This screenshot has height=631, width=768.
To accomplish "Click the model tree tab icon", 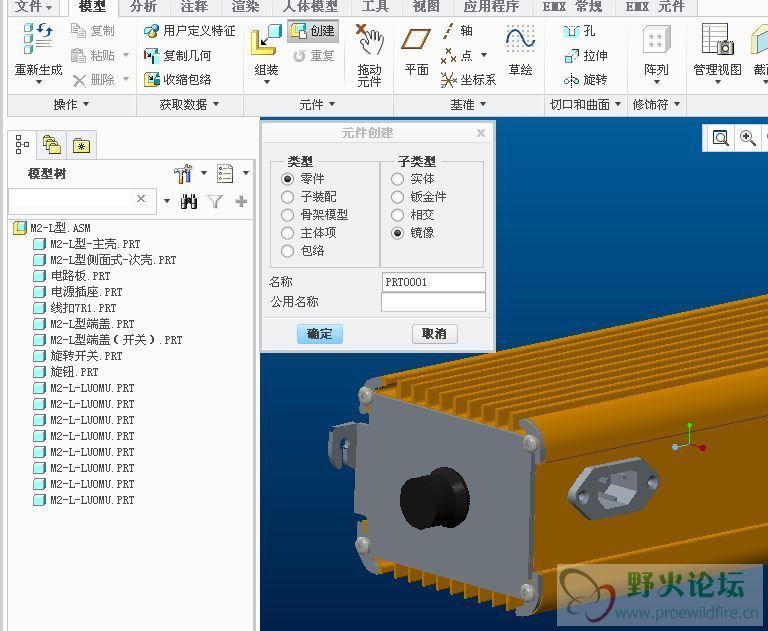I will (x=22, y=145).
